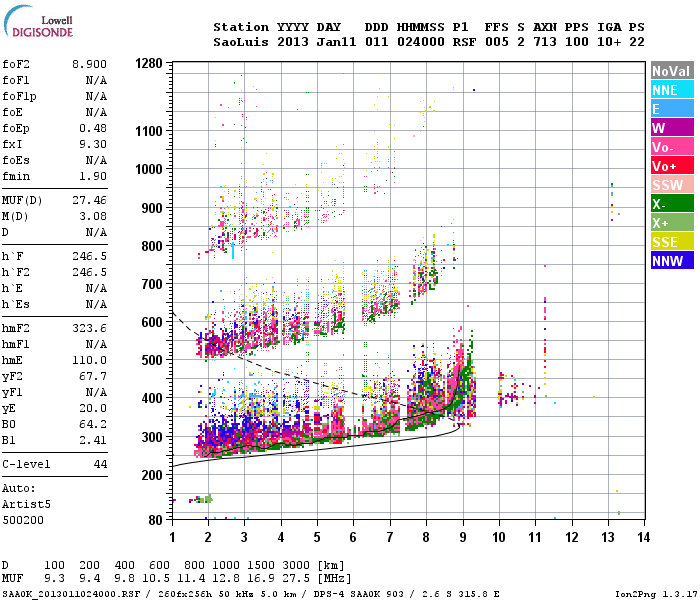Click the 713 AXN value
Image resolution: width=700 pixels, height=600 pixels.
coord(545,42)
